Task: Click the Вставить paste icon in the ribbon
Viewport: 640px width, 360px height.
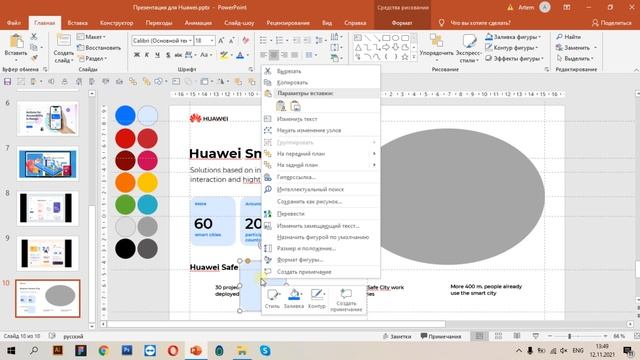Action: (x=16, y=41)
